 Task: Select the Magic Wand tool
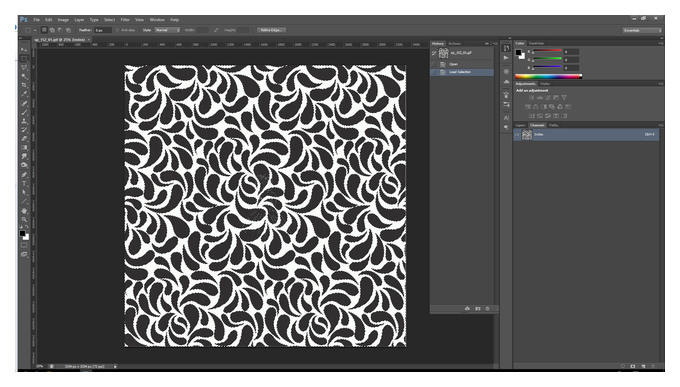pos(24,76)
